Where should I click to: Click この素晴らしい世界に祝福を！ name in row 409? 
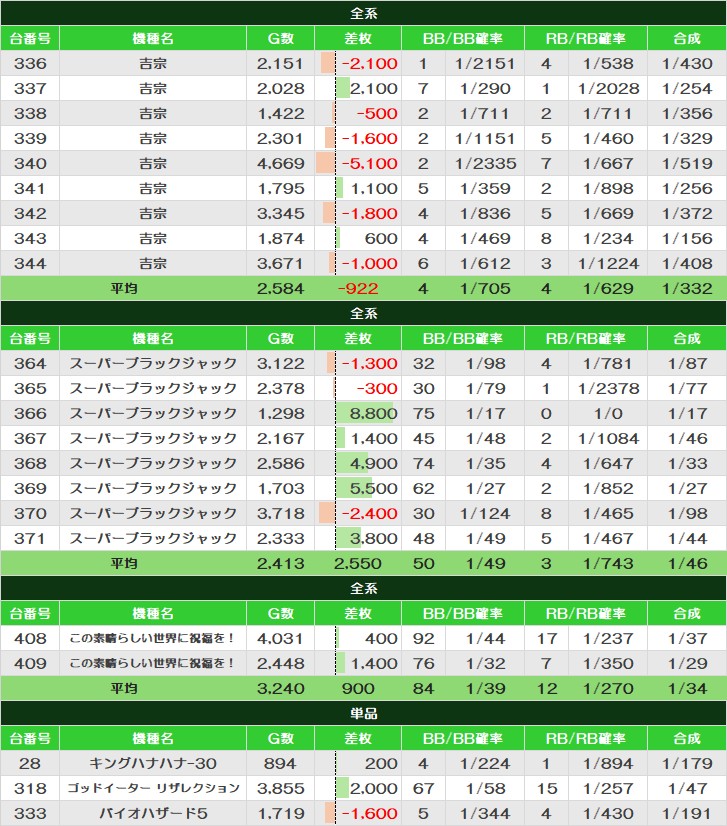tap(153, 664)
